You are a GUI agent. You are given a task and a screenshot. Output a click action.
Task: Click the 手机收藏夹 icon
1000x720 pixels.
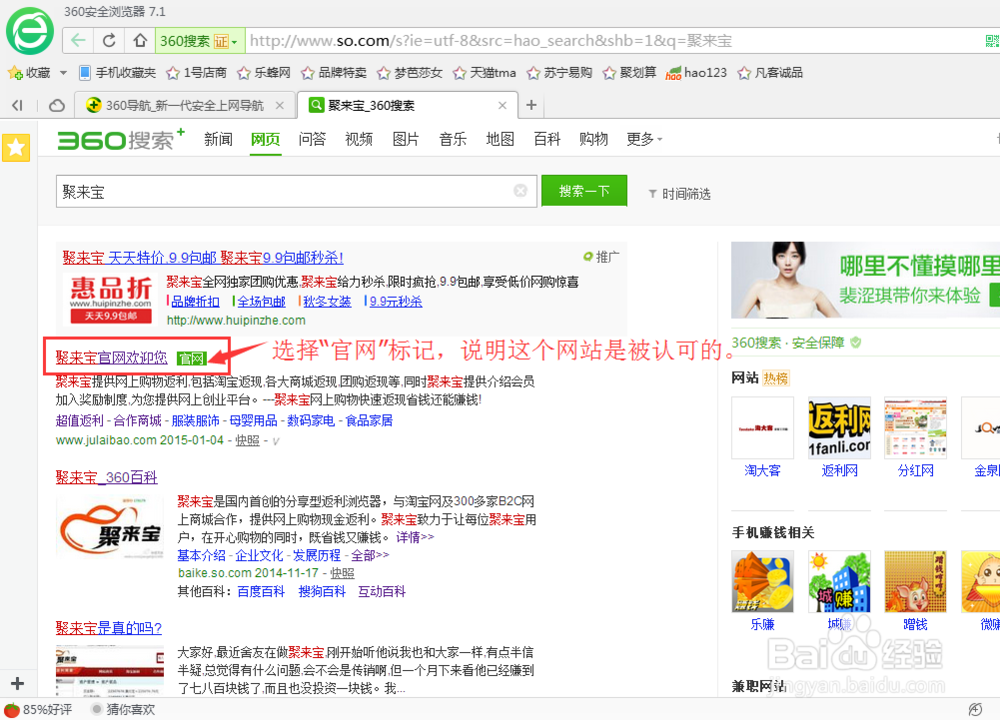pyautogui.click(x=86, y=72)
